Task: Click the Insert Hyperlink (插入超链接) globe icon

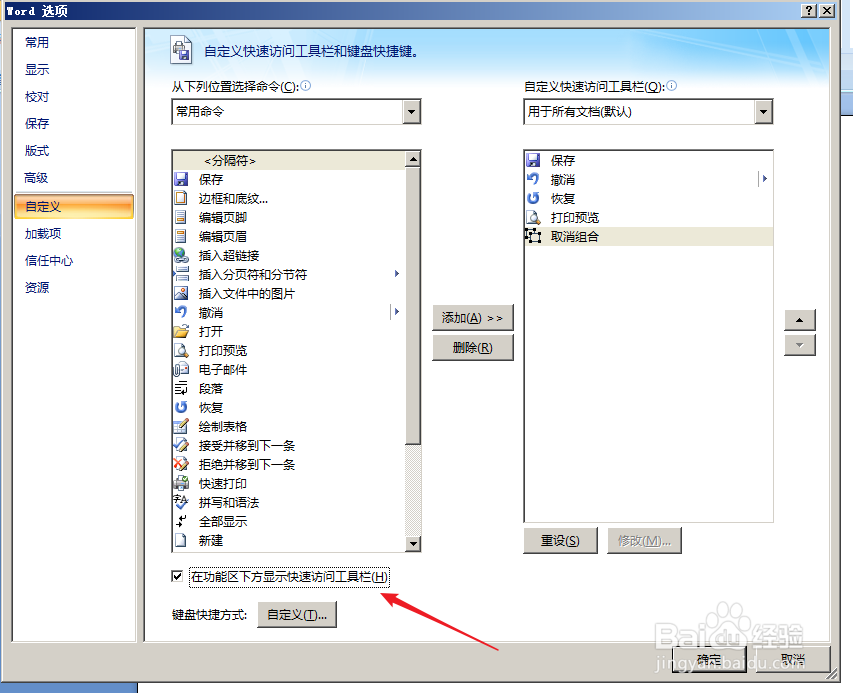Action: tap(181, 255)
